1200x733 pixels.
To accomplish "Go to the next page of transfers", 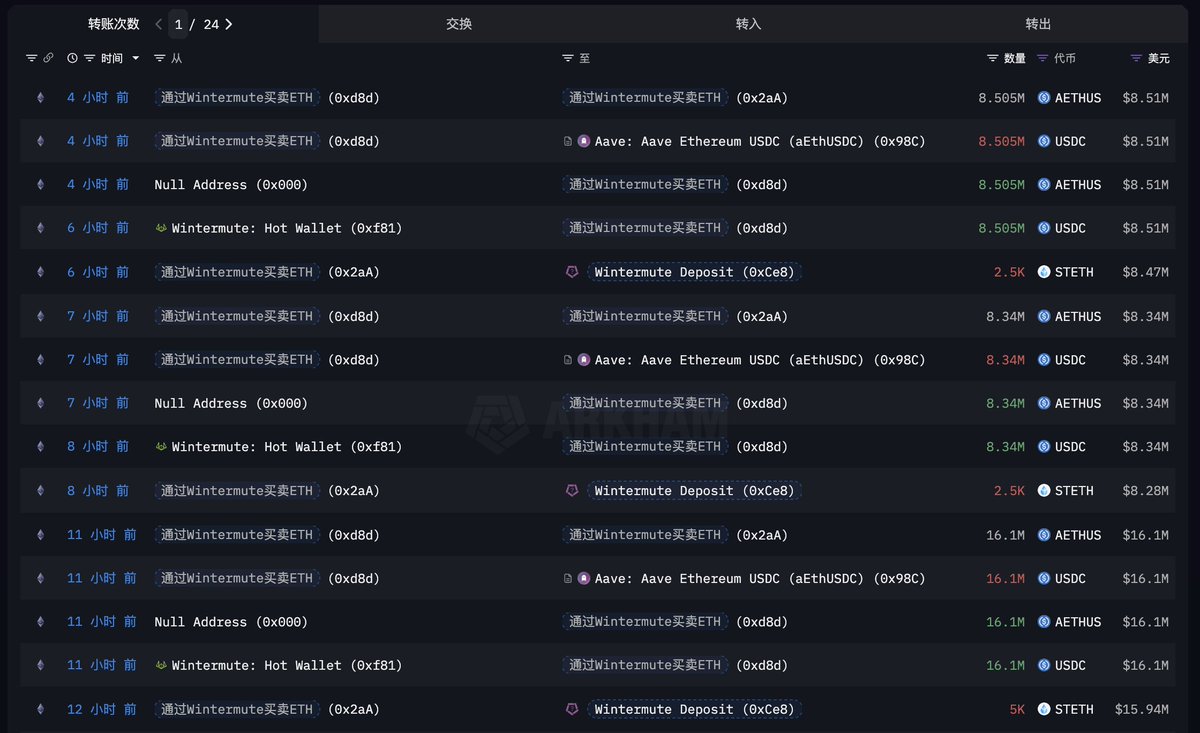I will coord(228,24).
